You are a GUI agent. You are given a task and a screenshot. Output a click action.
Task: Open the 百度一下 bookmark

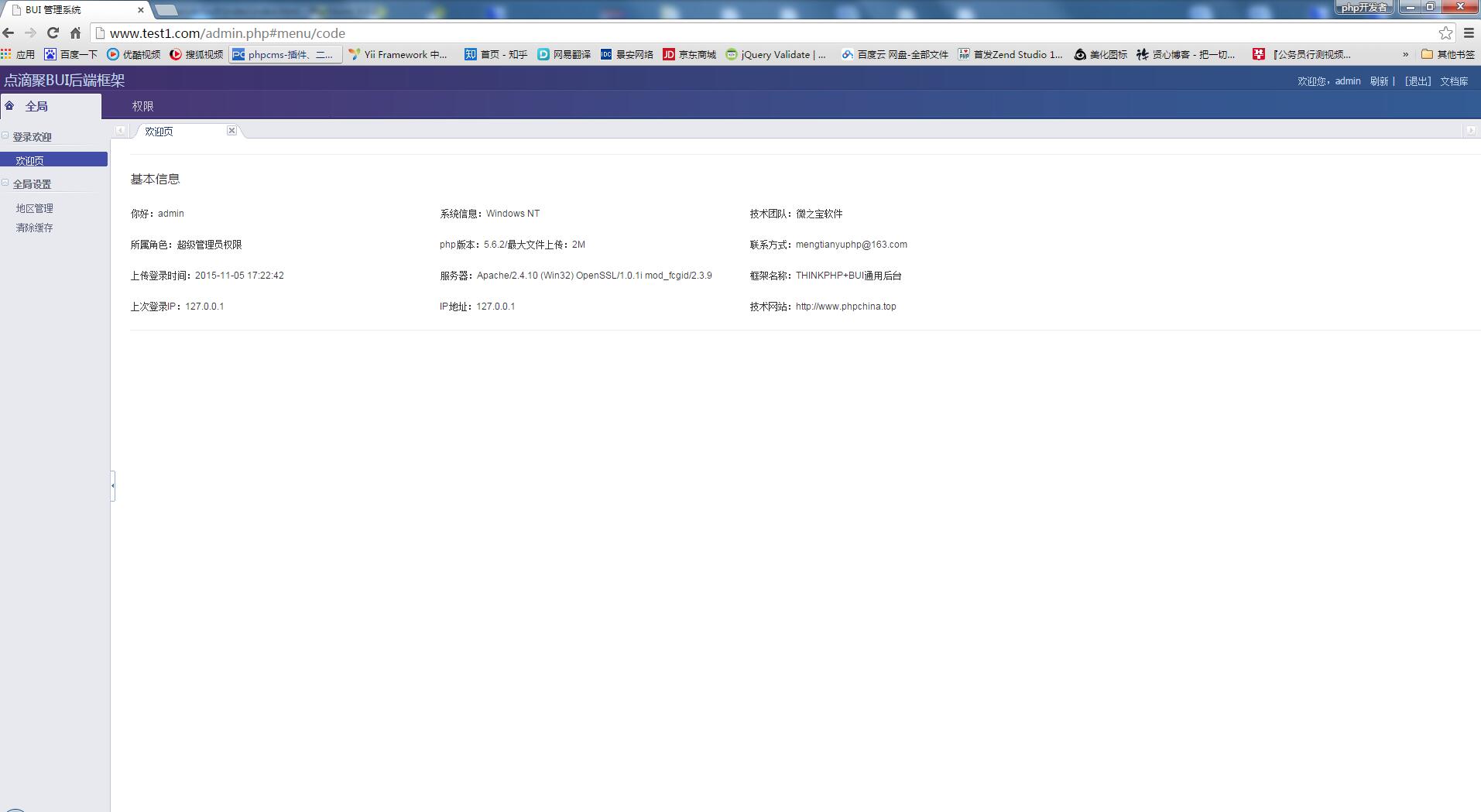[x=71, y=54]
